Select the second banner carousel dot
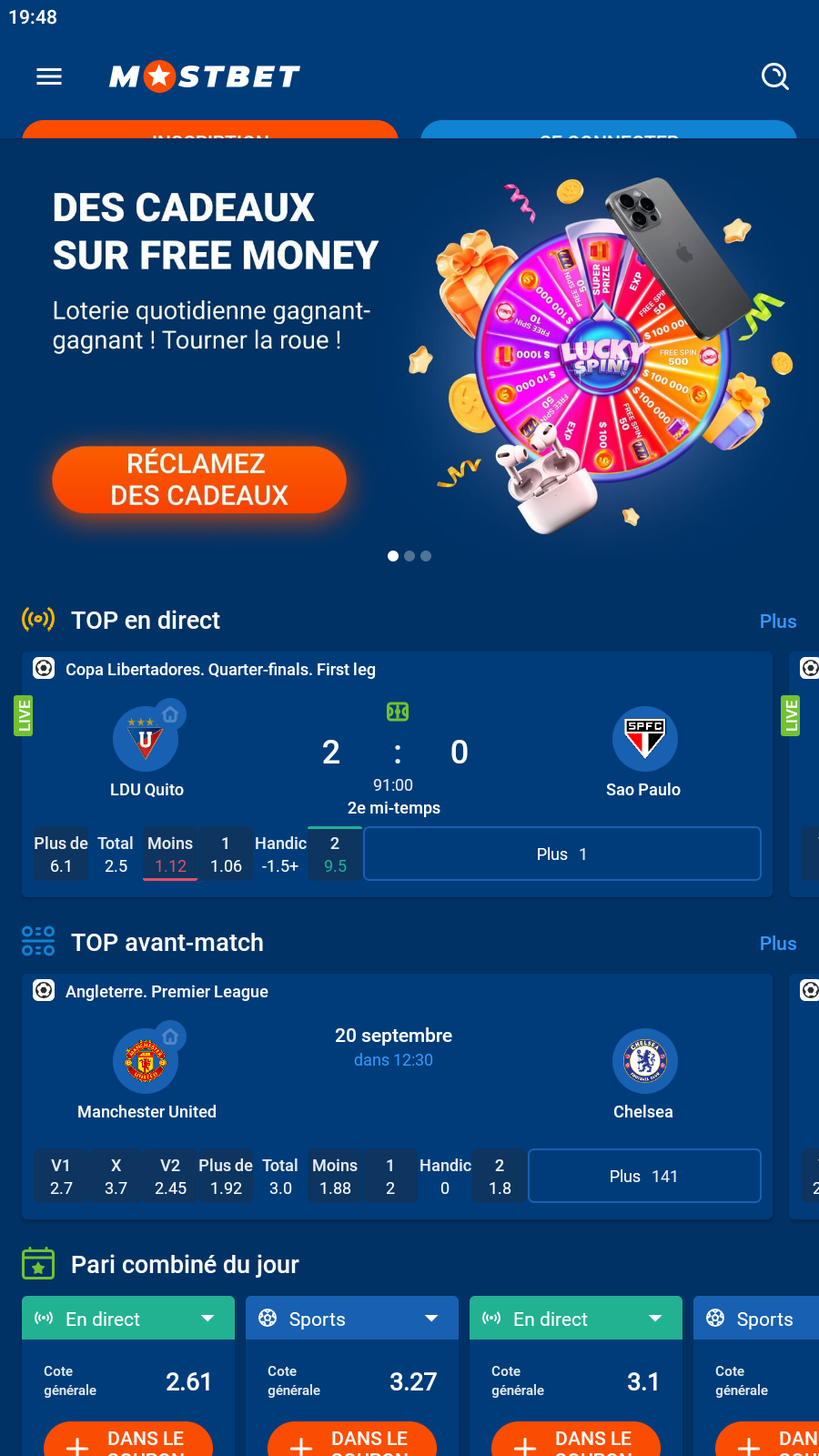Screen dimensions: 819x1456 409,556
